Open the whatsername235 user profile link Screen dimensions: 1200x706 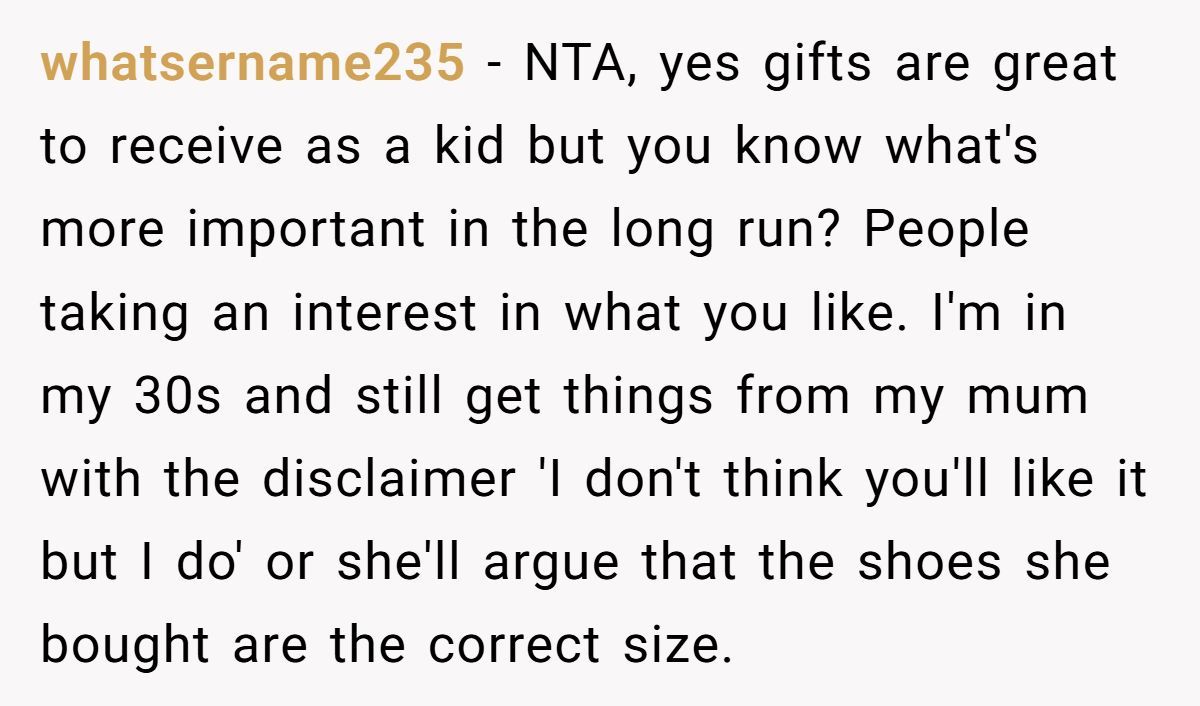[252, 64]
